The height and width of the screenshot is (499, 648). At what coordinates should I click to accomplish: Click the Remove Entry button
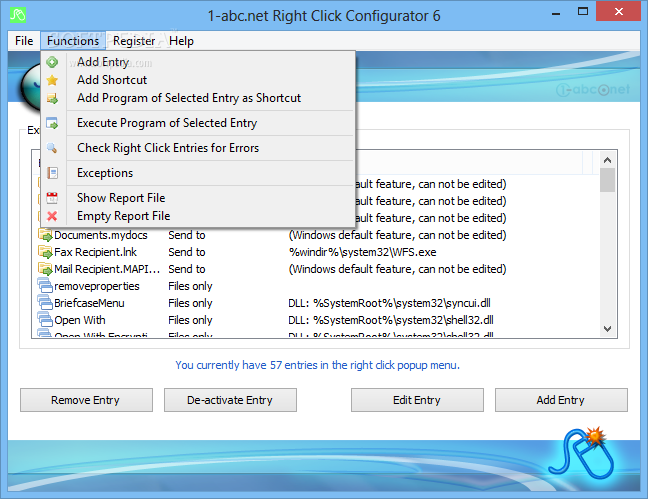coord(86,400)
